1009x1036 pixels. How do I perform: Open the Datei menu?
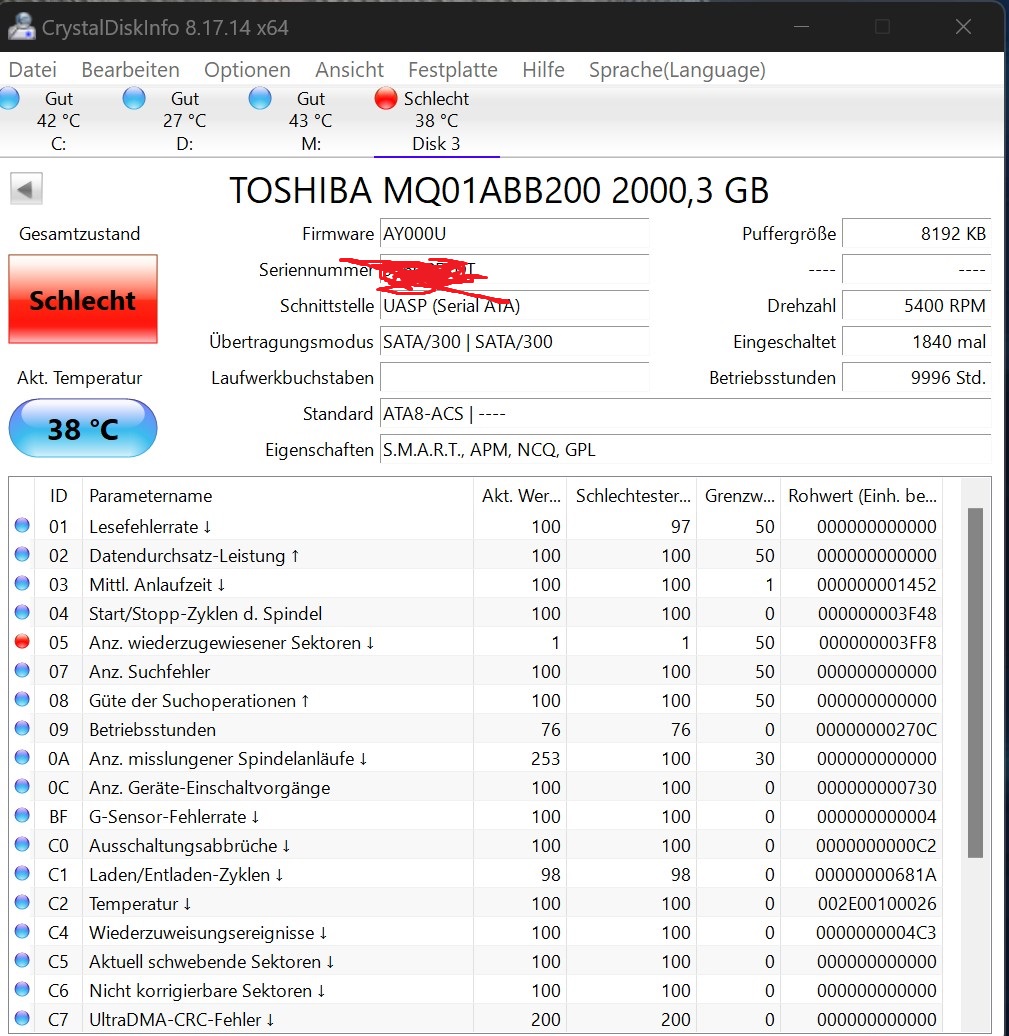[x=32, y=69]
